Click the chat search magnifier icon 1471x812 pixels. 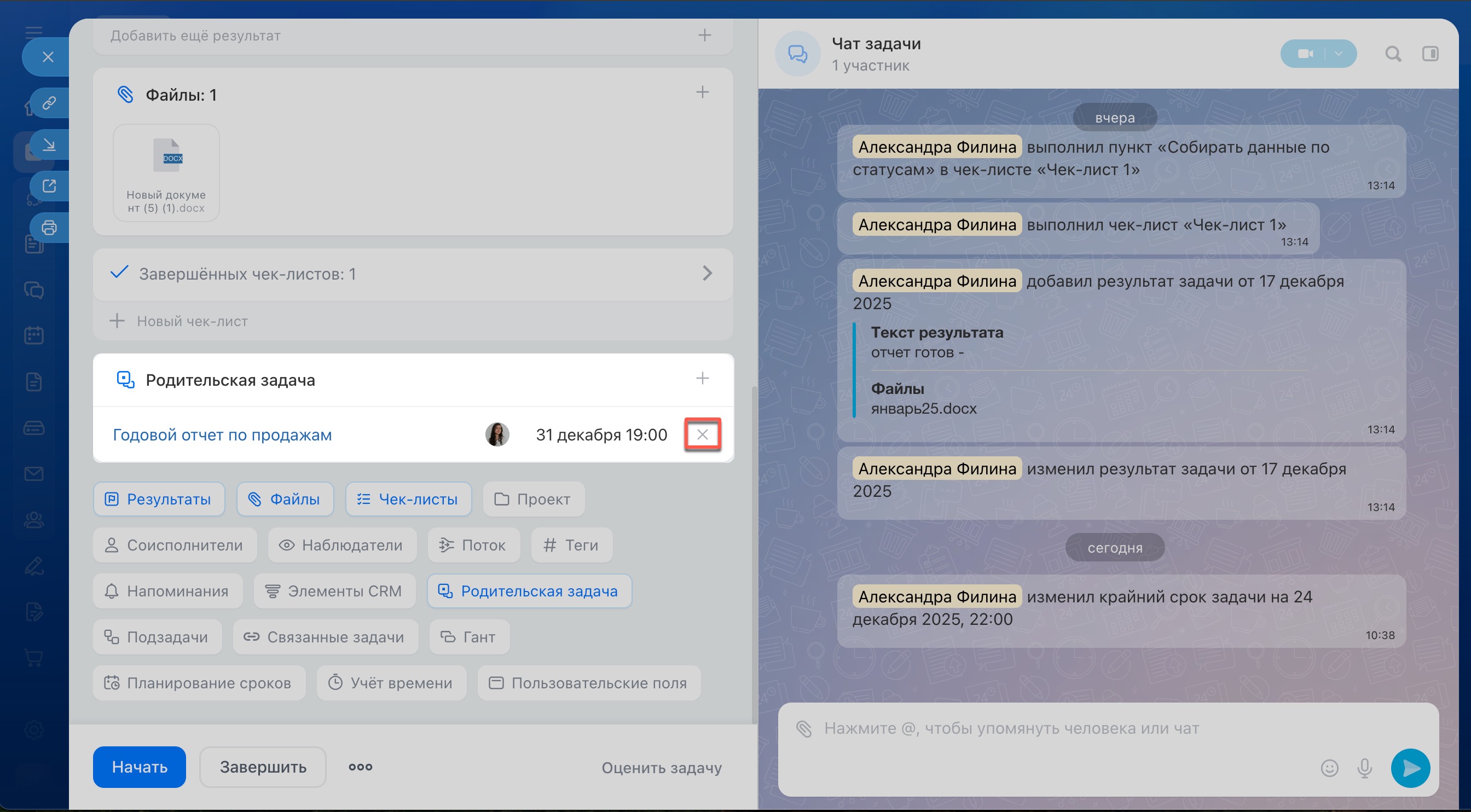1393,54
